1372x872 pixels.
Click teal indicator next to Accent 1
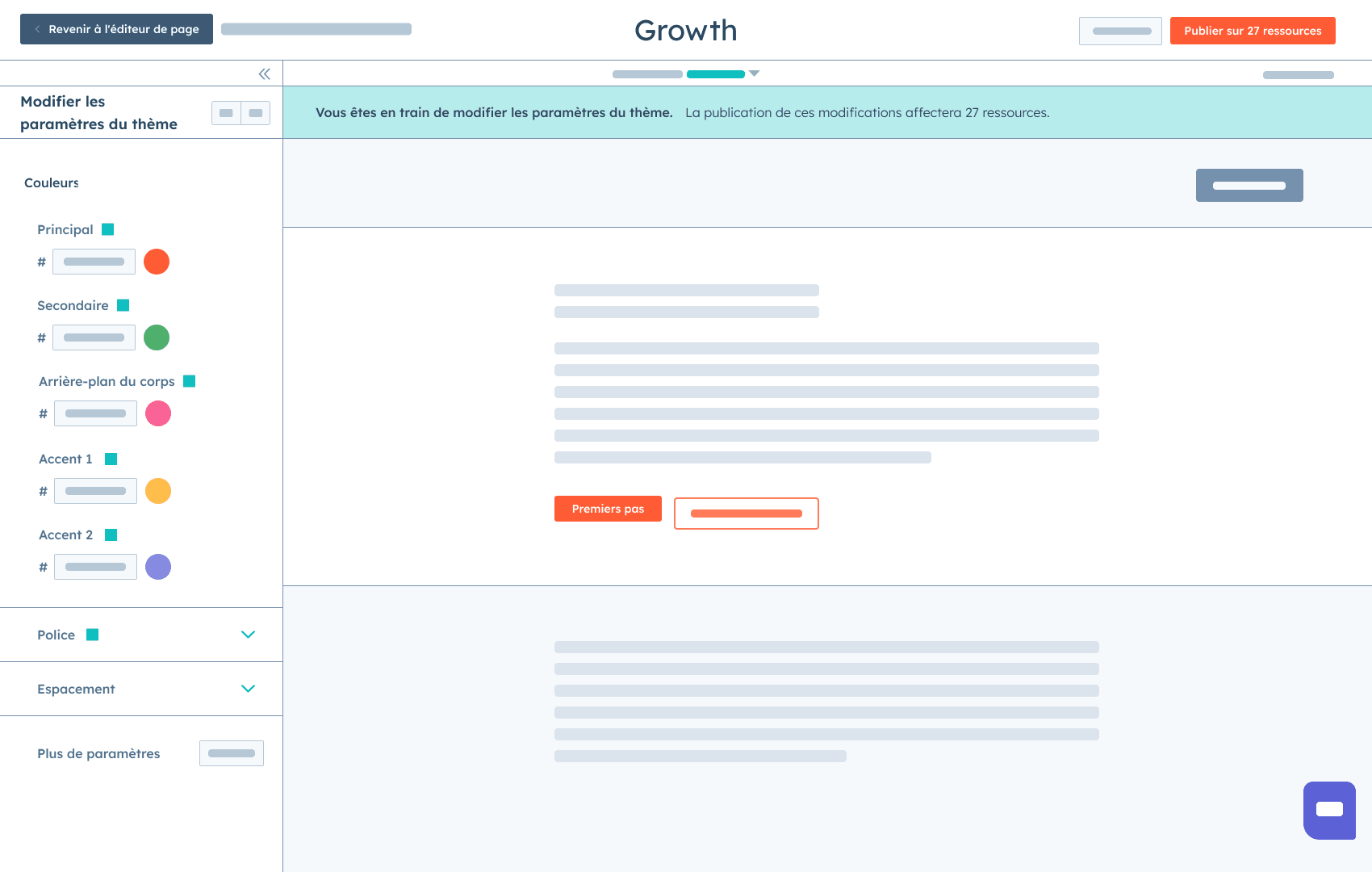point(111,459)
